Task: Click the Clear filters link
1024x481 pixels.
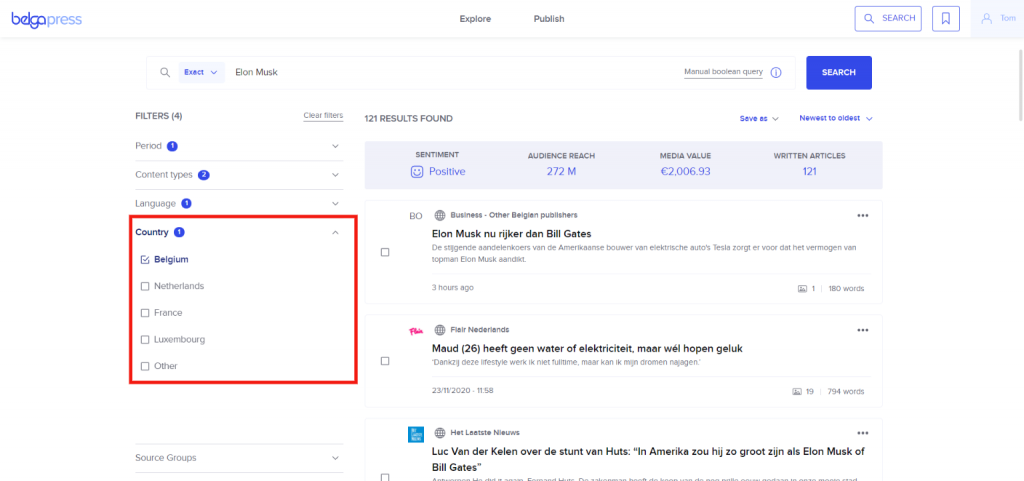Action: [x=323, y=116]
